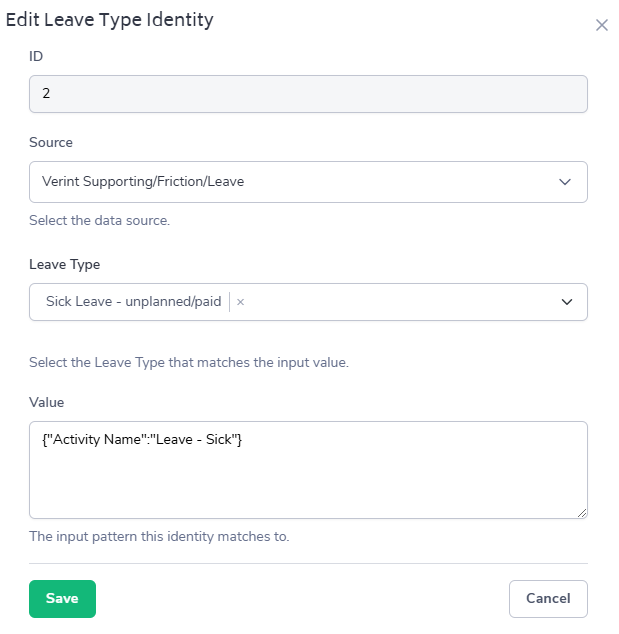The width and height of the screenshot is (619, 634).
Task: Open the Verint Supporting/Friction/Leave combo box
Action: coord(290,182)
